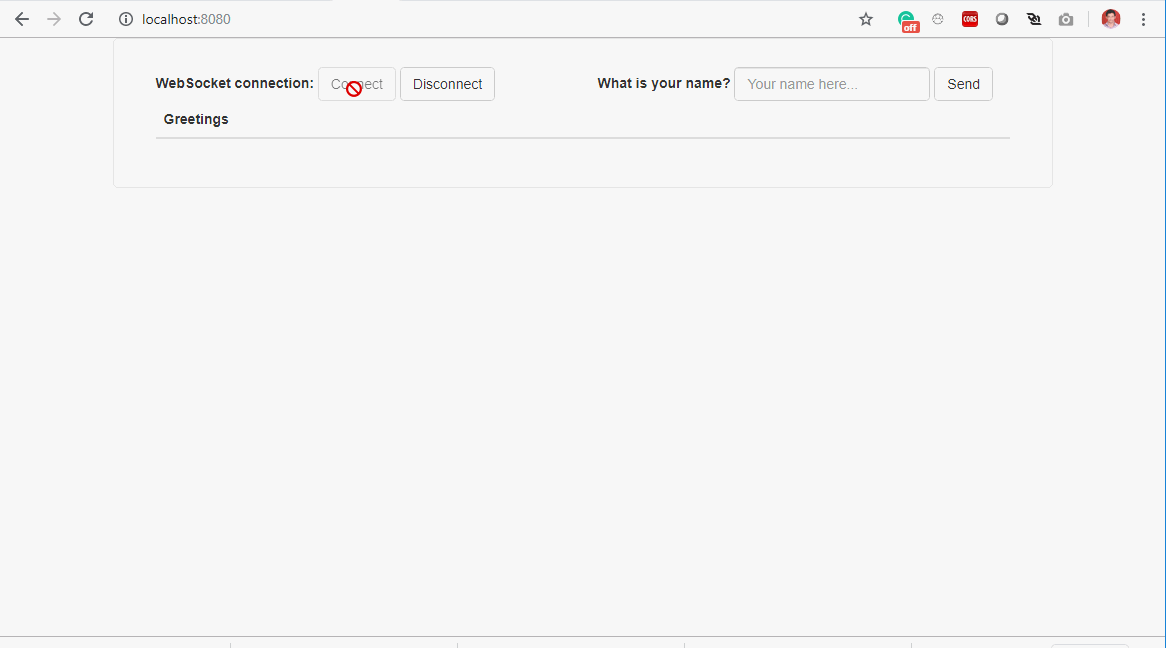Send the entered name
Image resolution: width=1166 pixels, height=648 pixels.
963,84
